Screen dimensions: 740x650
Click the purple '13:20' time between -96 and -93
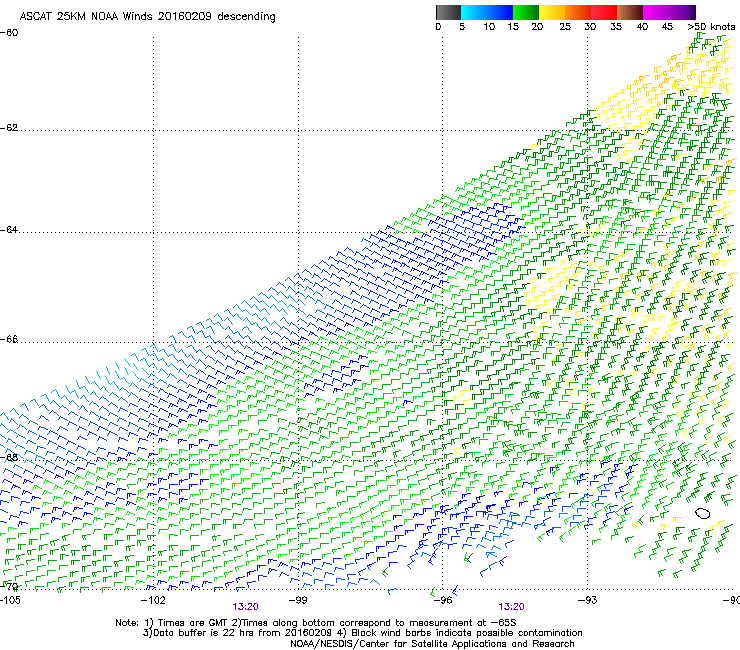click(x=512, y=607)
